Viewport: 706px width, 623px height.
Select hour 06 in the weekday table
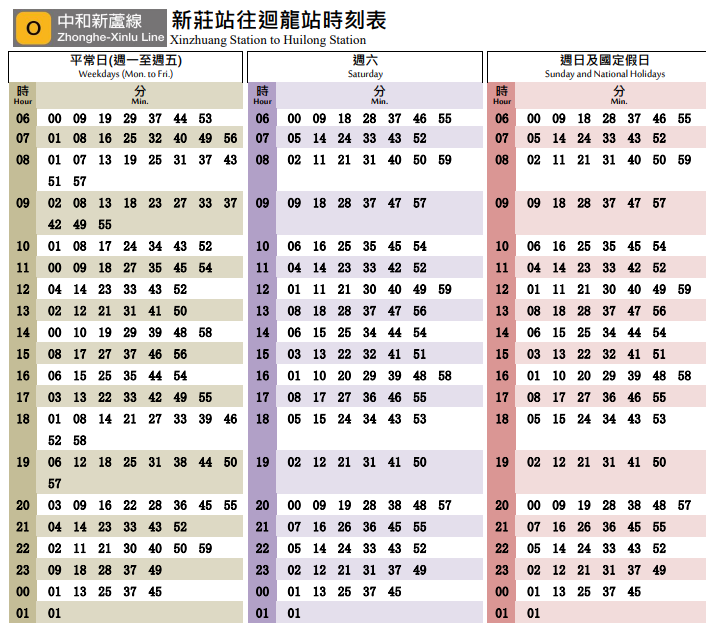pyautogui.click(x=23, y=118)
